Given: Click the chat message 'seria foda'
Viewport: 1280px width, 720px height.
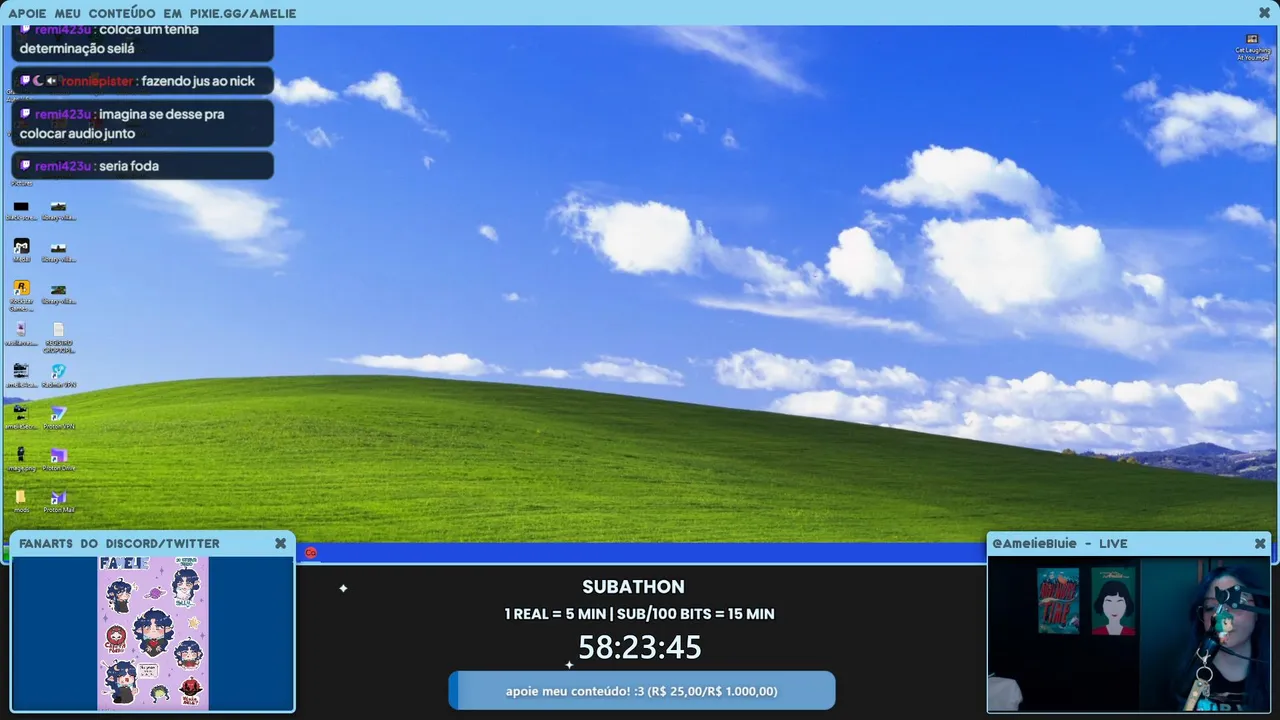Looking at the screenshot, I should 143,166.
